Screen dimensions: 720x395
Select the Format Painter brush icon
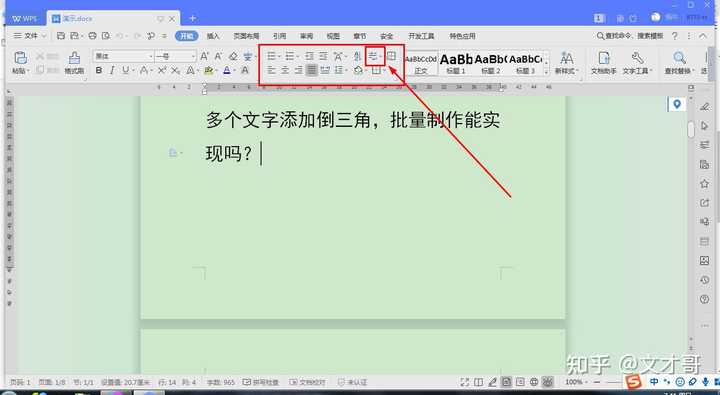click(74, 58)
